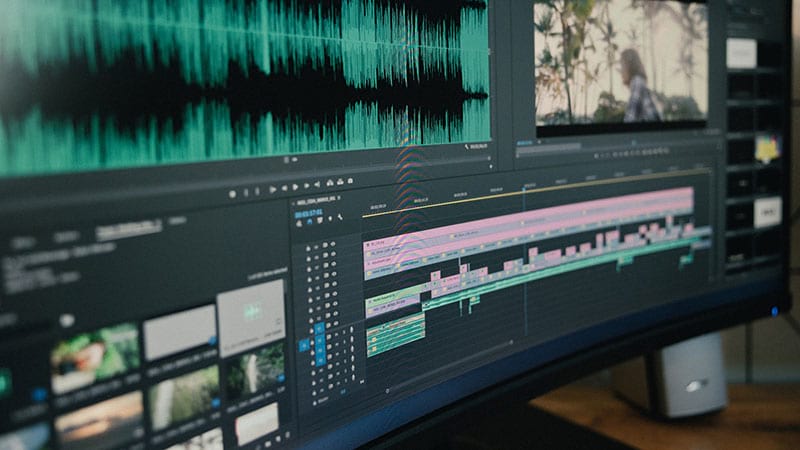Toggle Linked Selection in the timeline header
Image resolution: width=800 pixels, height=450 pixels.
click(320, 220)
